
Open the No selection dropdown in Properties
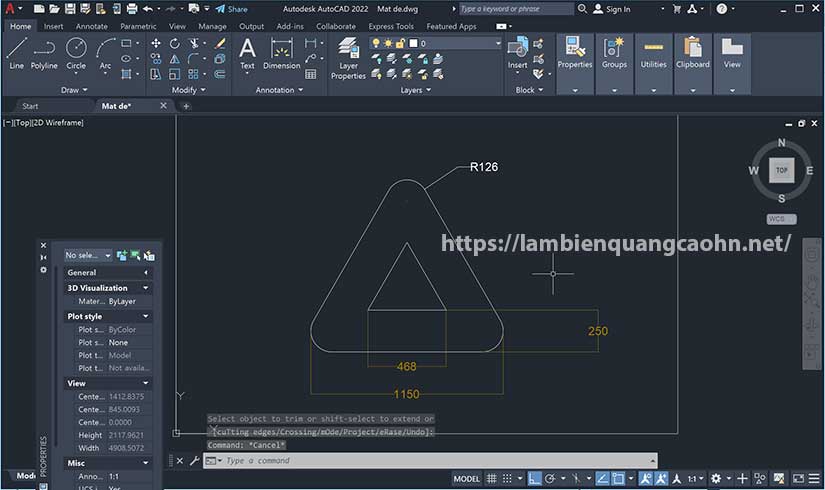point(88,255)
